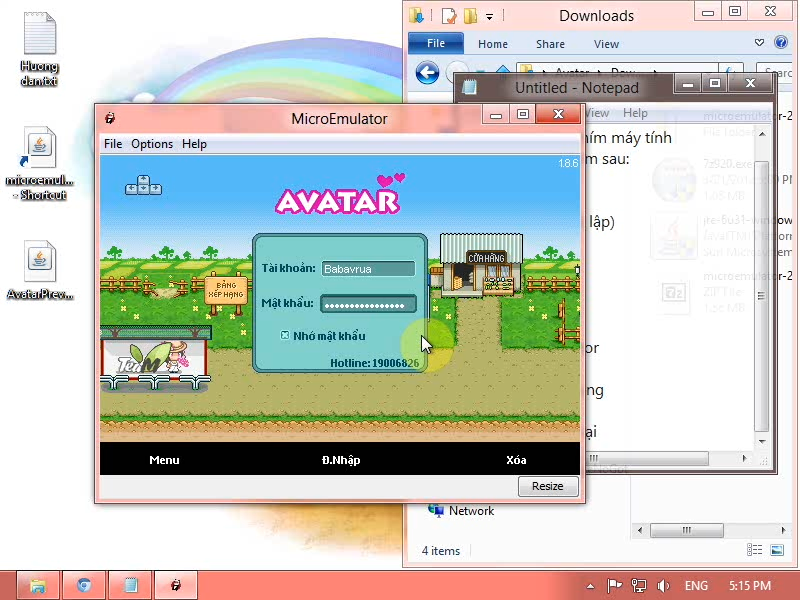Open Help icon in Downloads window
The image size is (800, 600).
[781, 42]
